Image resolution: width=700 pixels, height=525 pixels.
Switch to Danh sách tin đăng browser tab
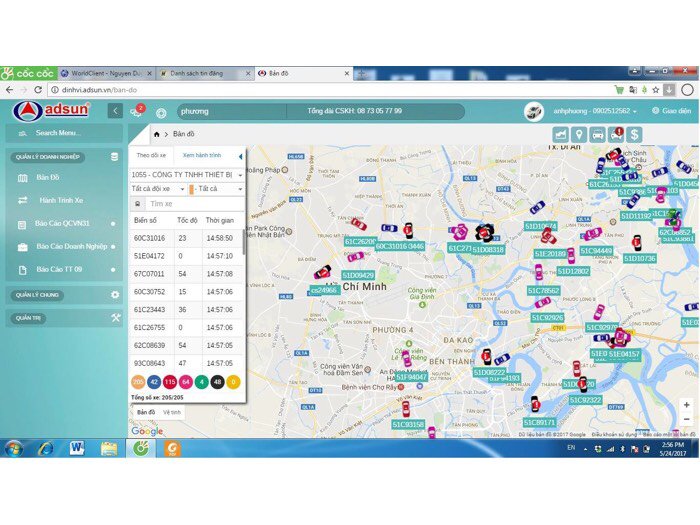(x=204, y=73)
